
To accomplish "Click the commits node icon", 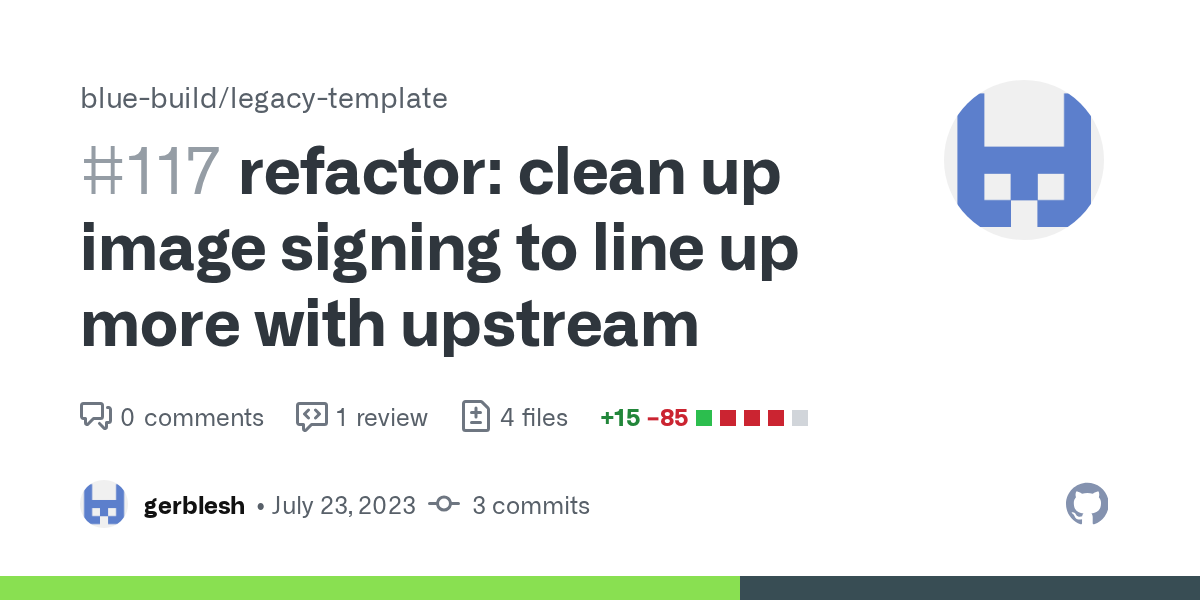I will pyautogui.click(x=444, y=505).
